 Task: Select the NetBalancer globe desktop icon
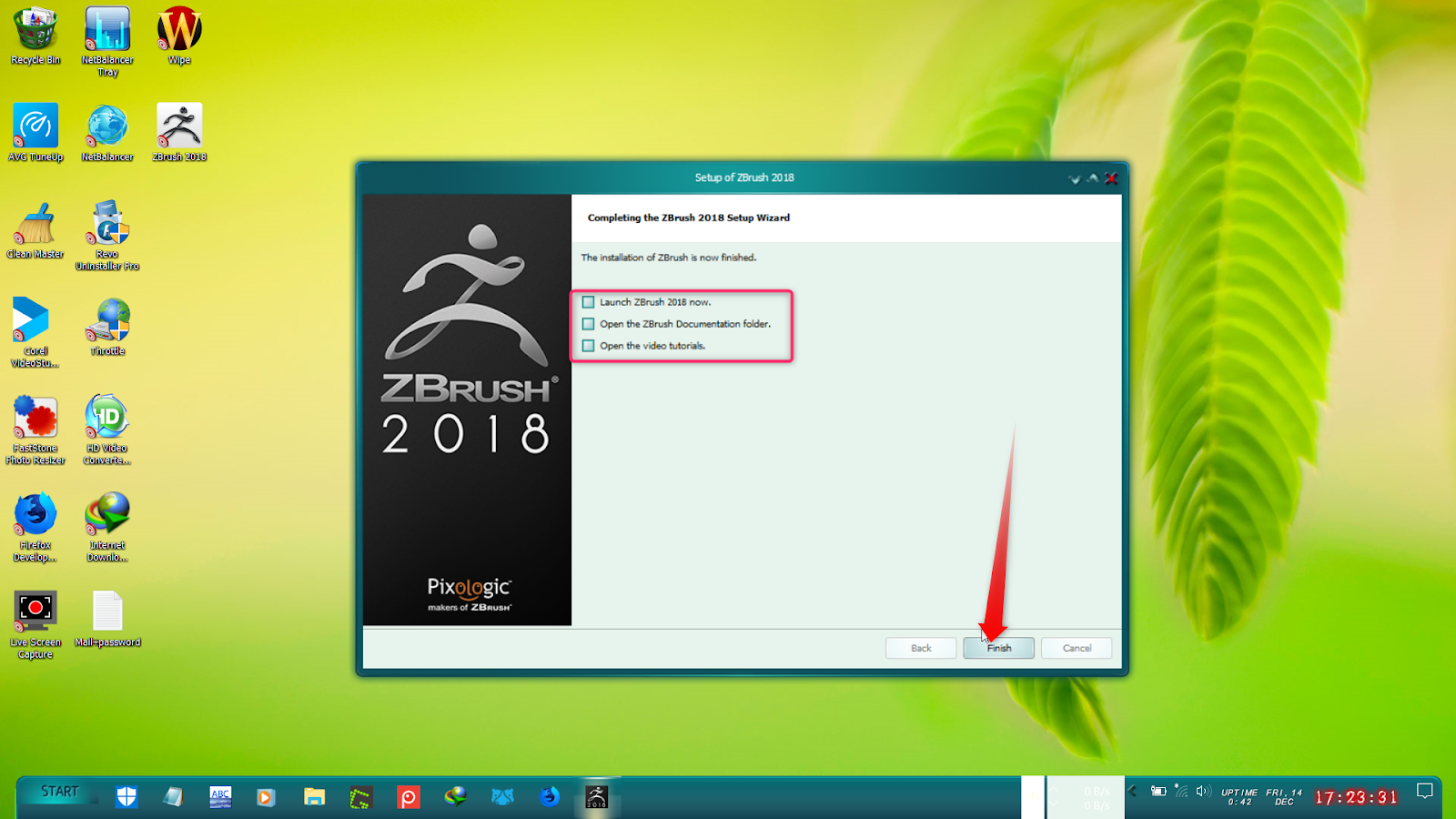107,133
